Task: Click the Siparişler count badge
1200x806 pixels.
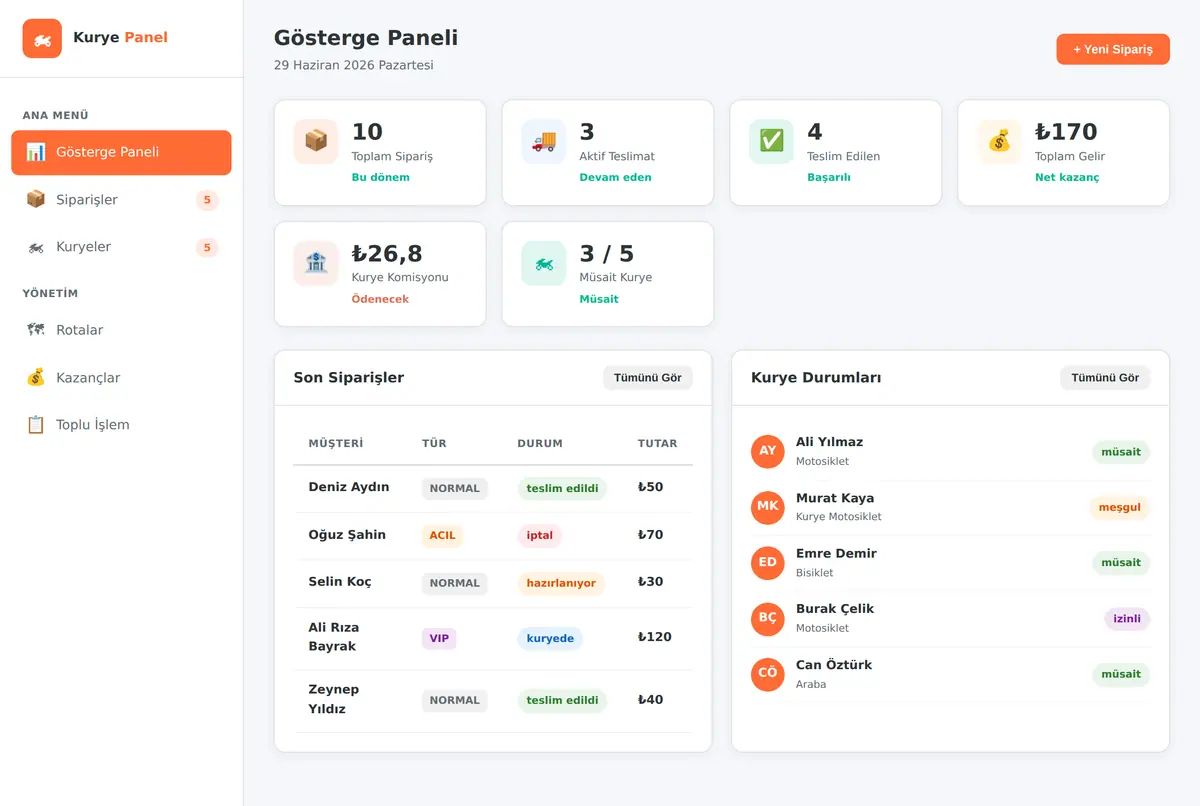Action: click(x=207, y=200)
